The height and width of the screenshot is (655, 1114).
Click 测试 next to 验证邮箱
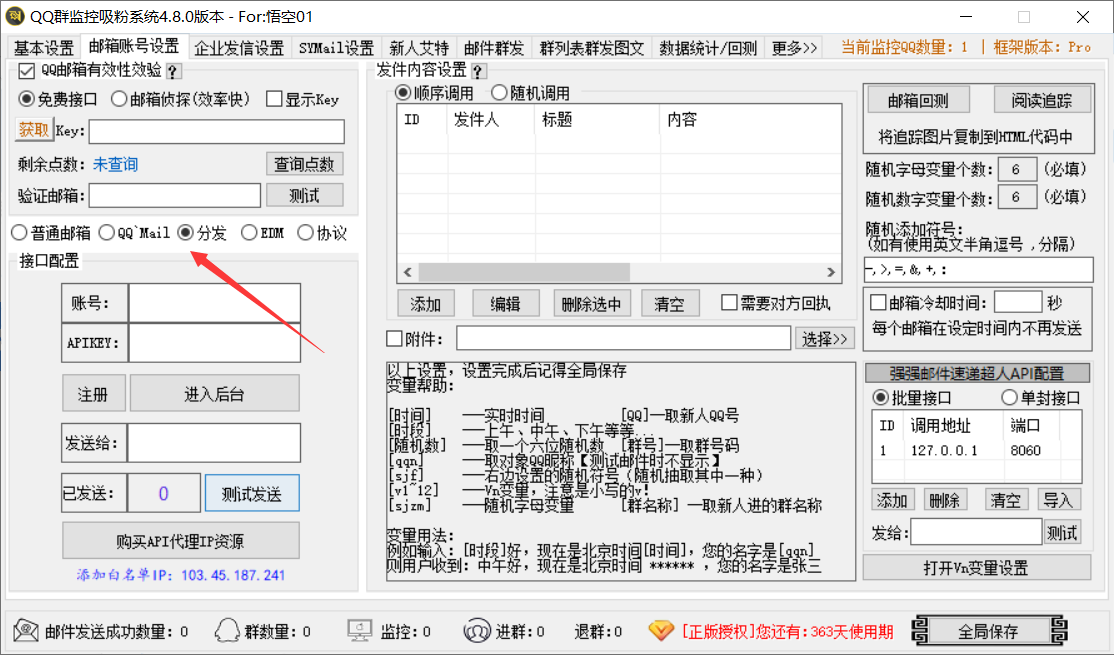pos(305,195)
